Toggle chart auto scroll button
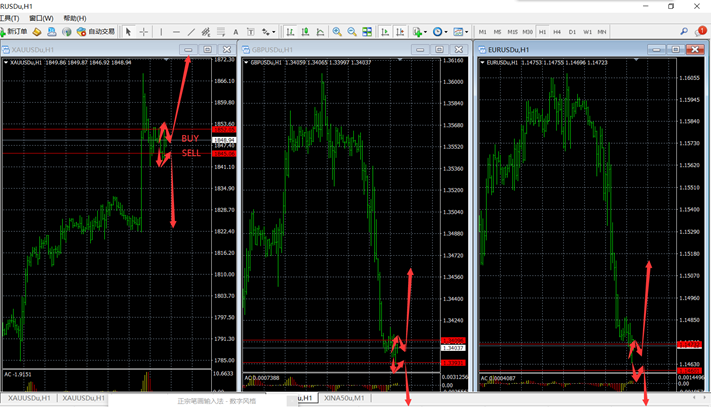 [x=385, y=32]
